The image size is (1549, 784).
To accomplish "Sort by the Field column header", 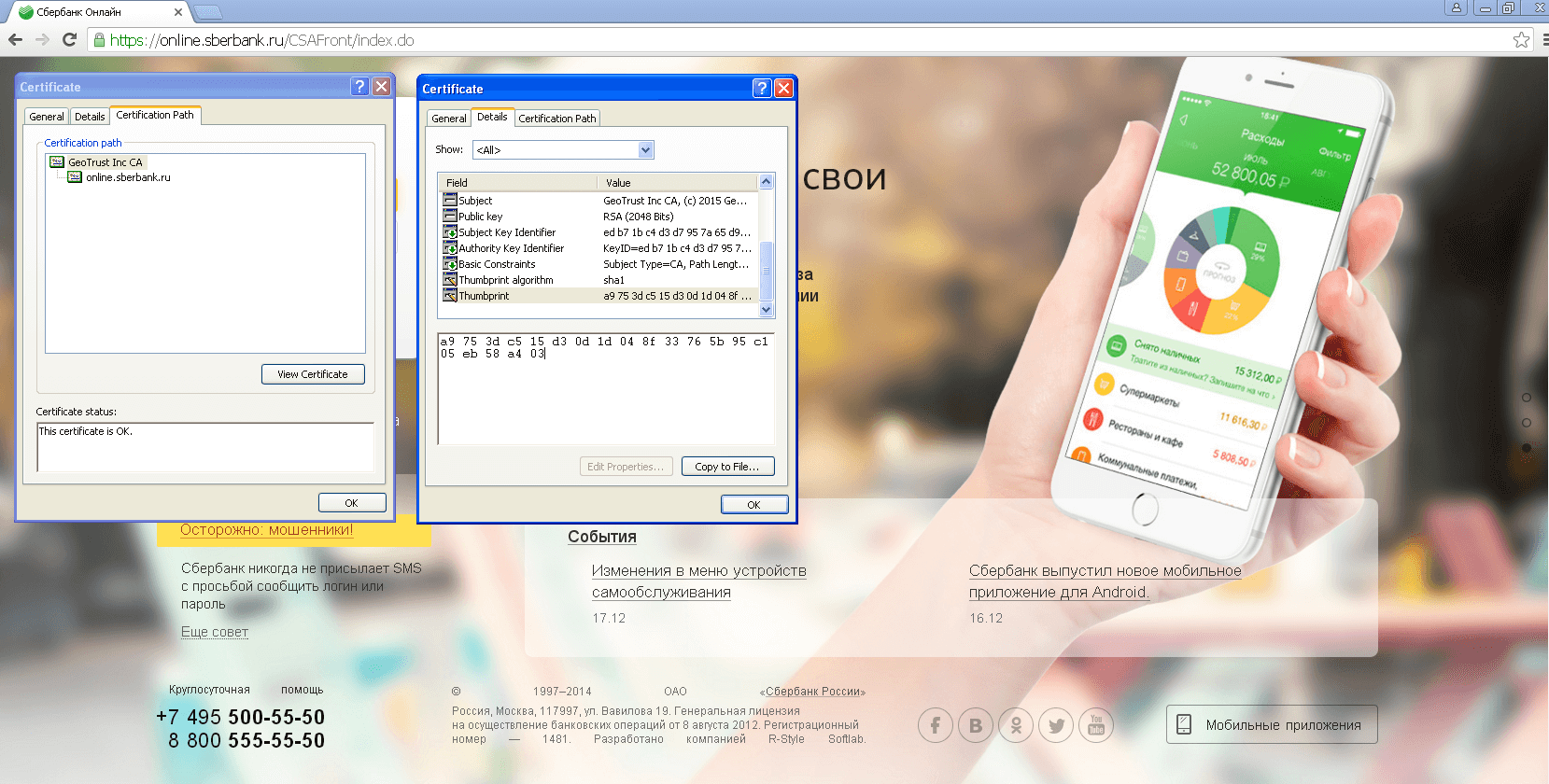I will pos(517,183).
